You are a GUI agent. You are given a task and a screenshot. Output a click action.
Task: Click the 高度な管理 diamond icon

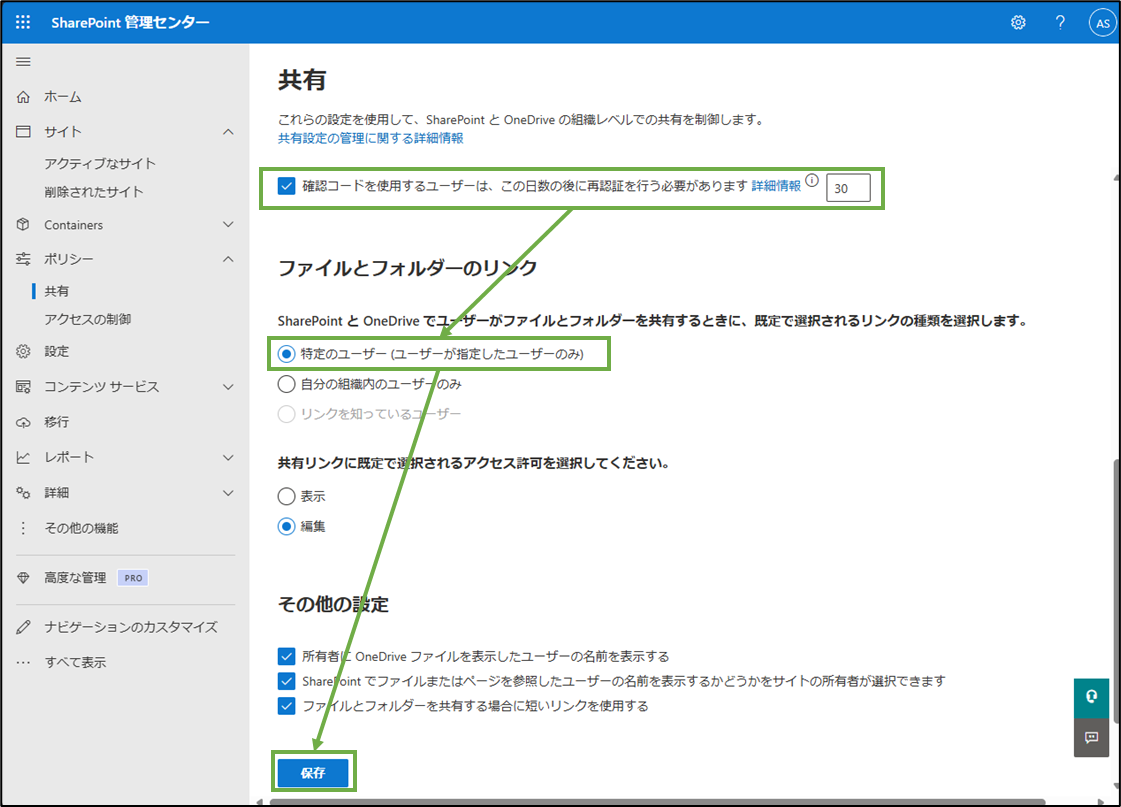point(23,578)
